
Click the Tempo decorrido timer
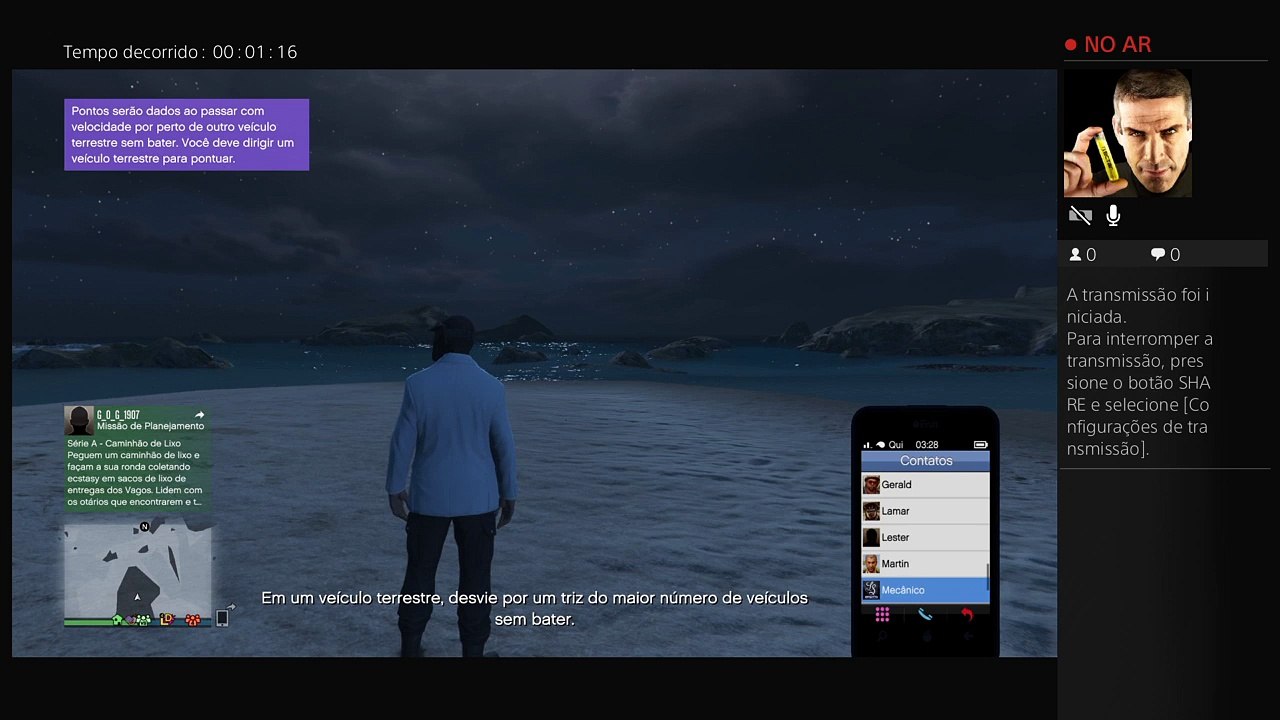[x=180, y=52]
